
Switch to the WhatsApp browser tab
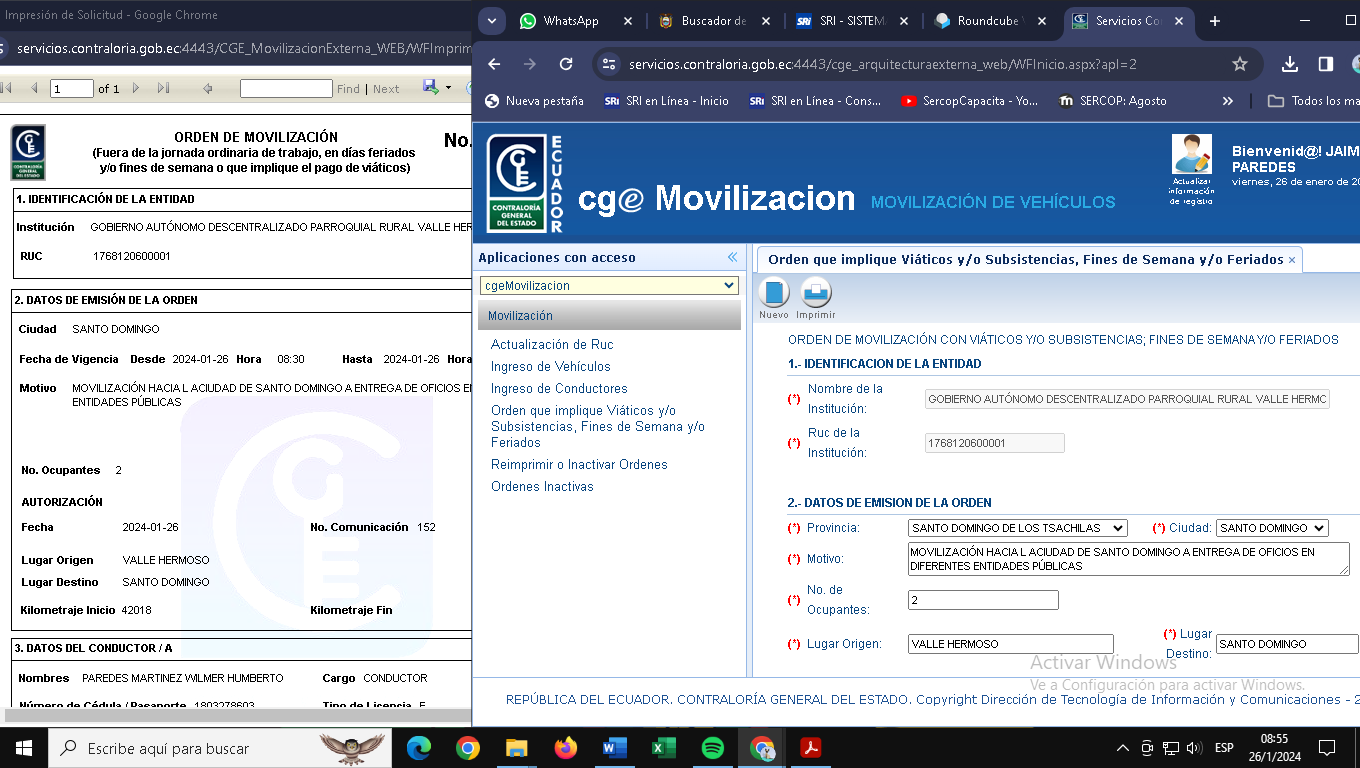(570, 21)
